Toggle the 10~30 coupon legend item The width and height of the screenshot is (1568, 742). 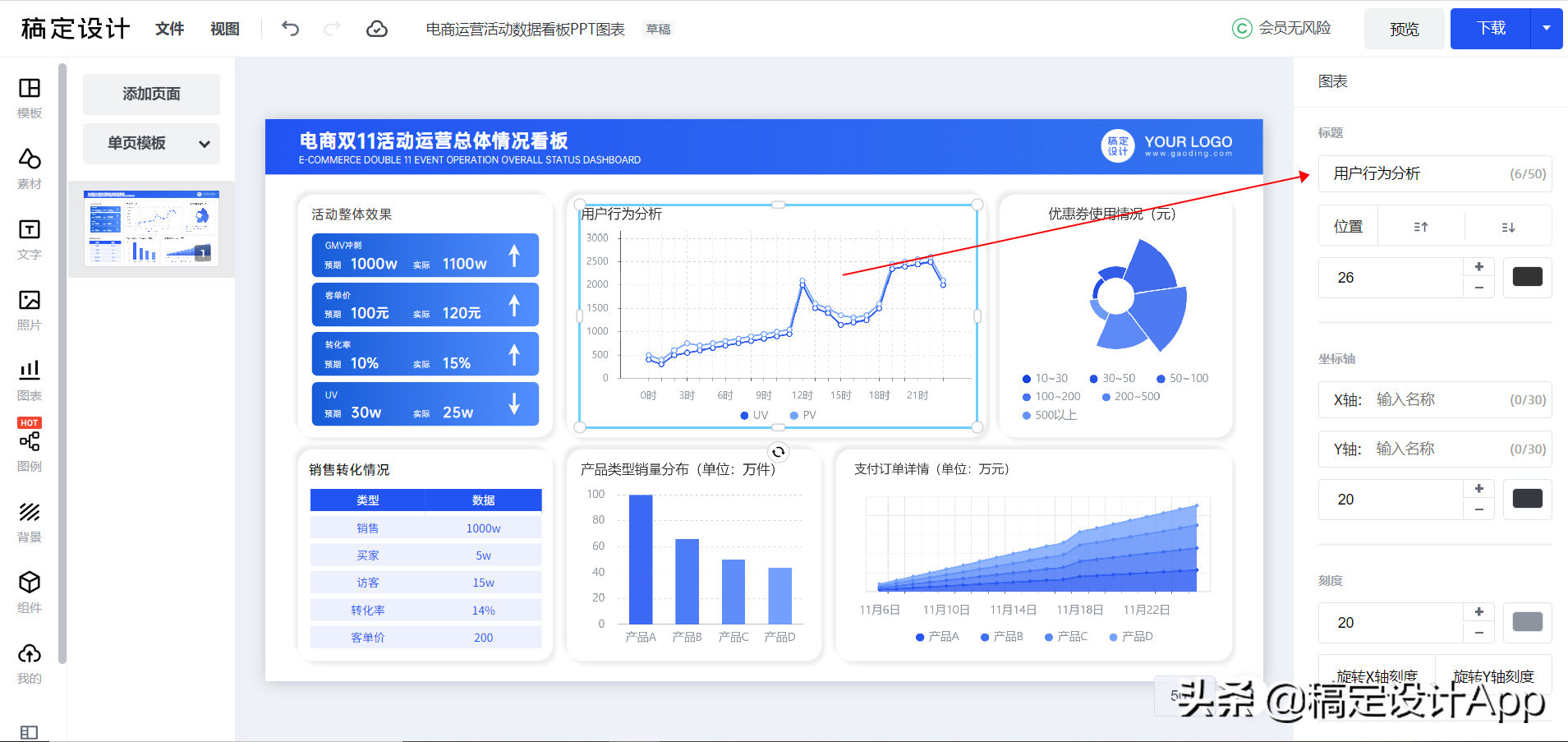click(x=1045, y=378)
